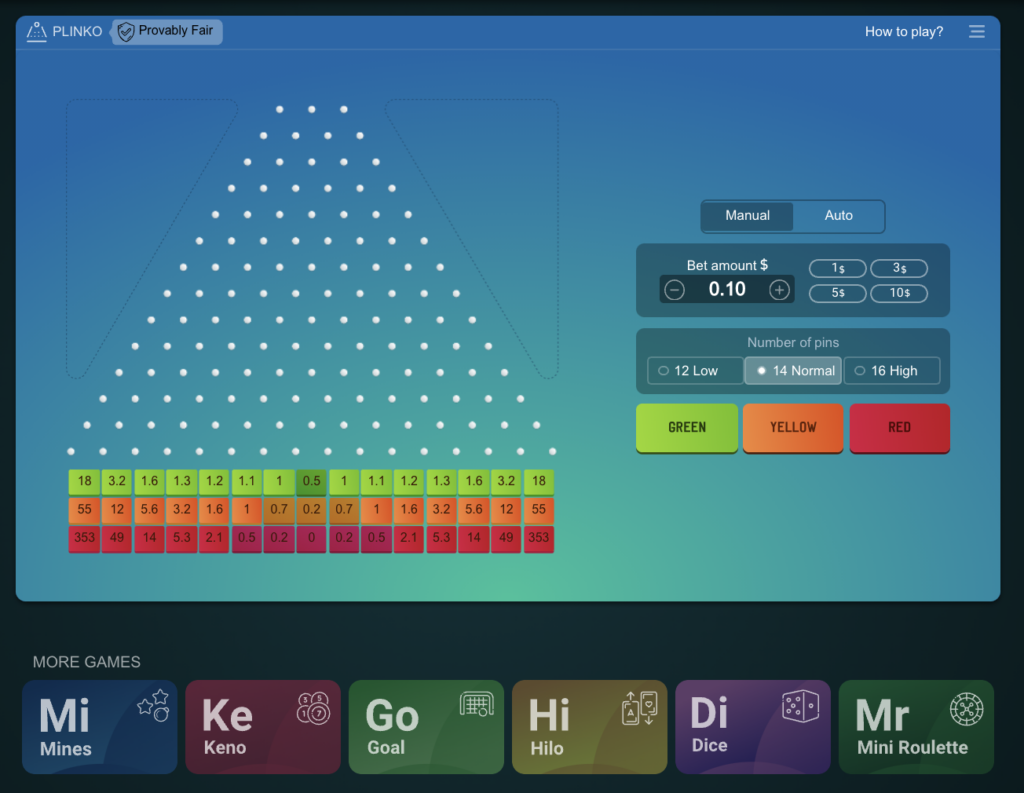
Task: Drop a ball with the YELLOW button
Action: pyautogui.click(x=793, y=427)
